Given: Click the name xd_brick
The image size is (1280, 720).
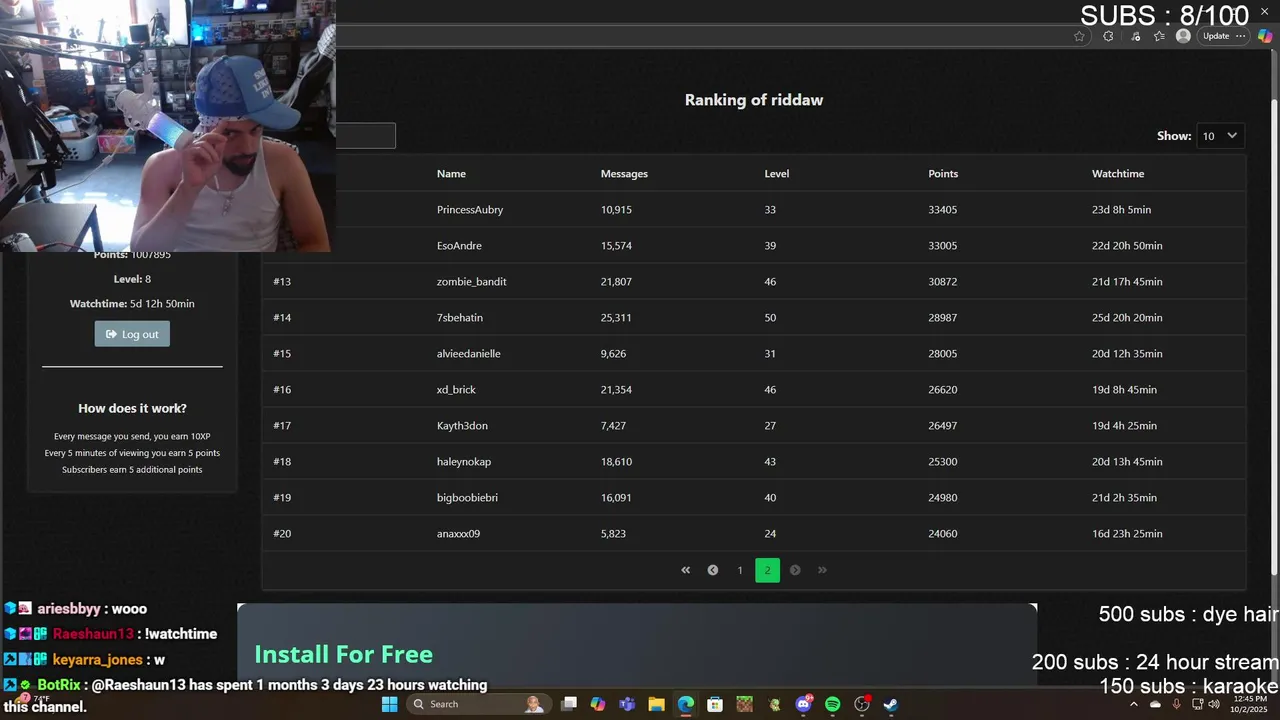Looking at the screenshot, I should tap(456, 390).
